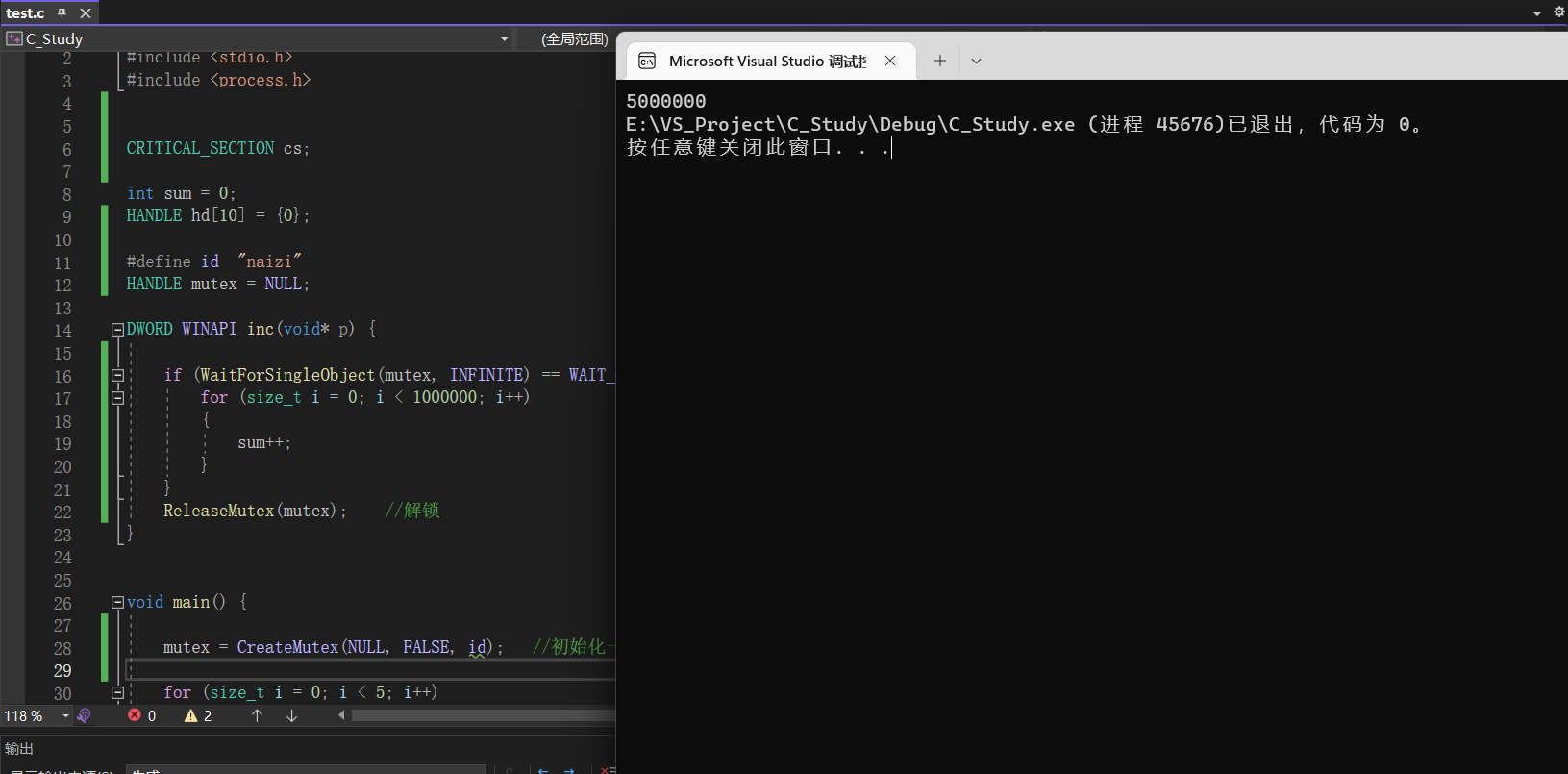Click the yellow warning count indicator

(x=198, y=715)
